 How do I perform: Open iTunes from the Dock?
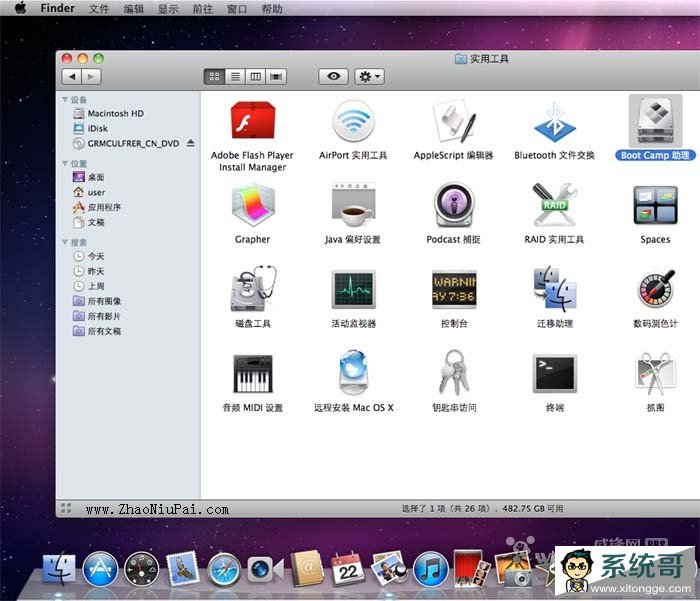pyautogui.click(x=430, y=569)
